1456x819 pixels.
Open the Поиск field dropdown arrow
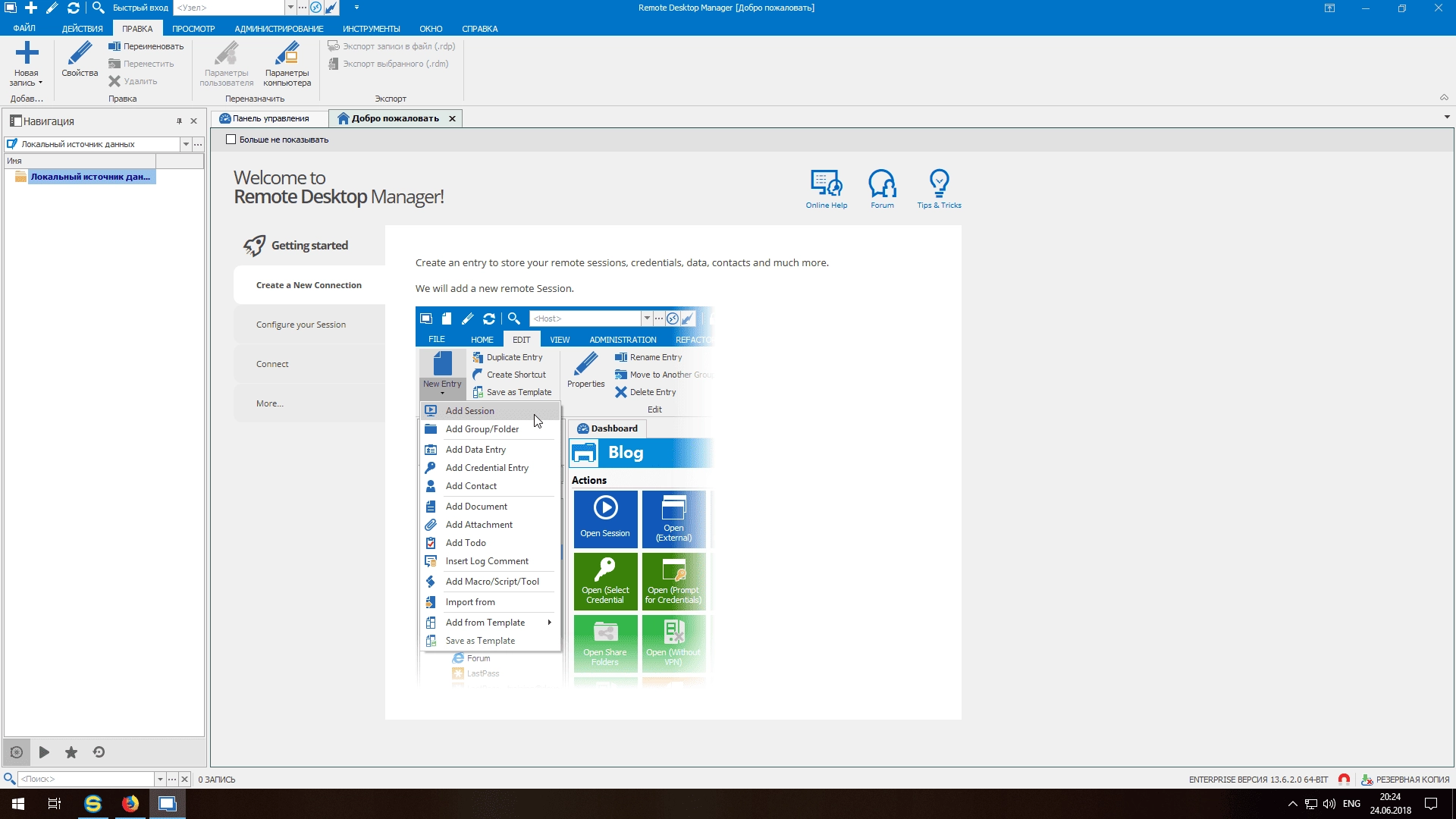(x=160, y=779)
